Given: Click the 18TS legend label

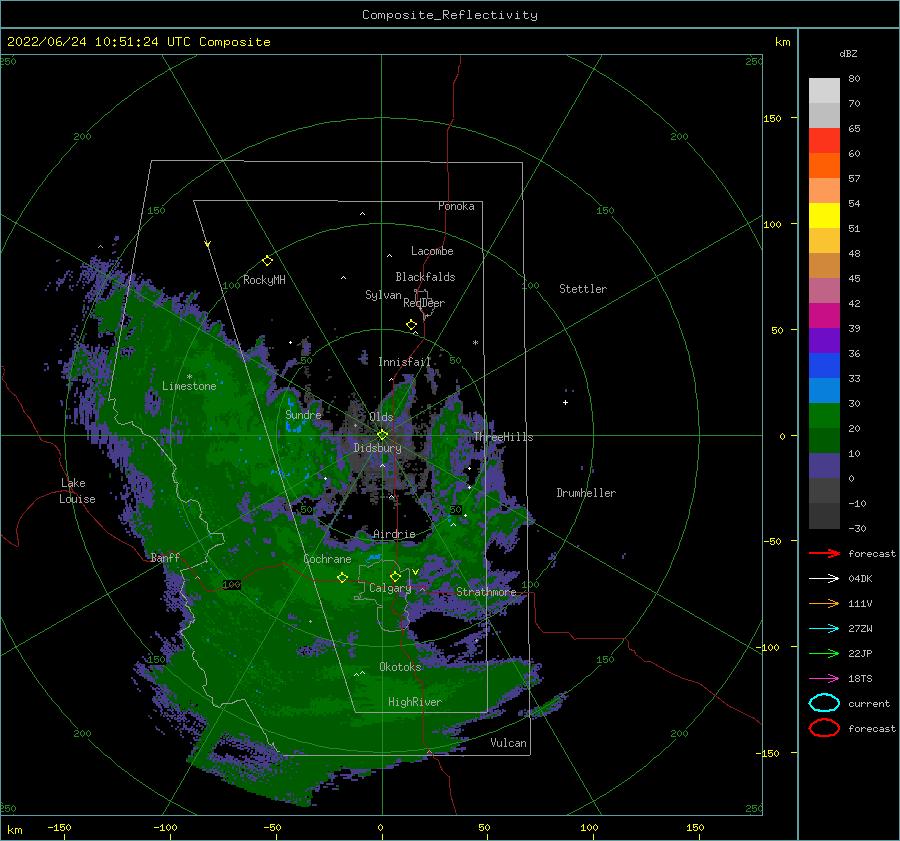Looking at the screenshot, I should click(860, 679).
